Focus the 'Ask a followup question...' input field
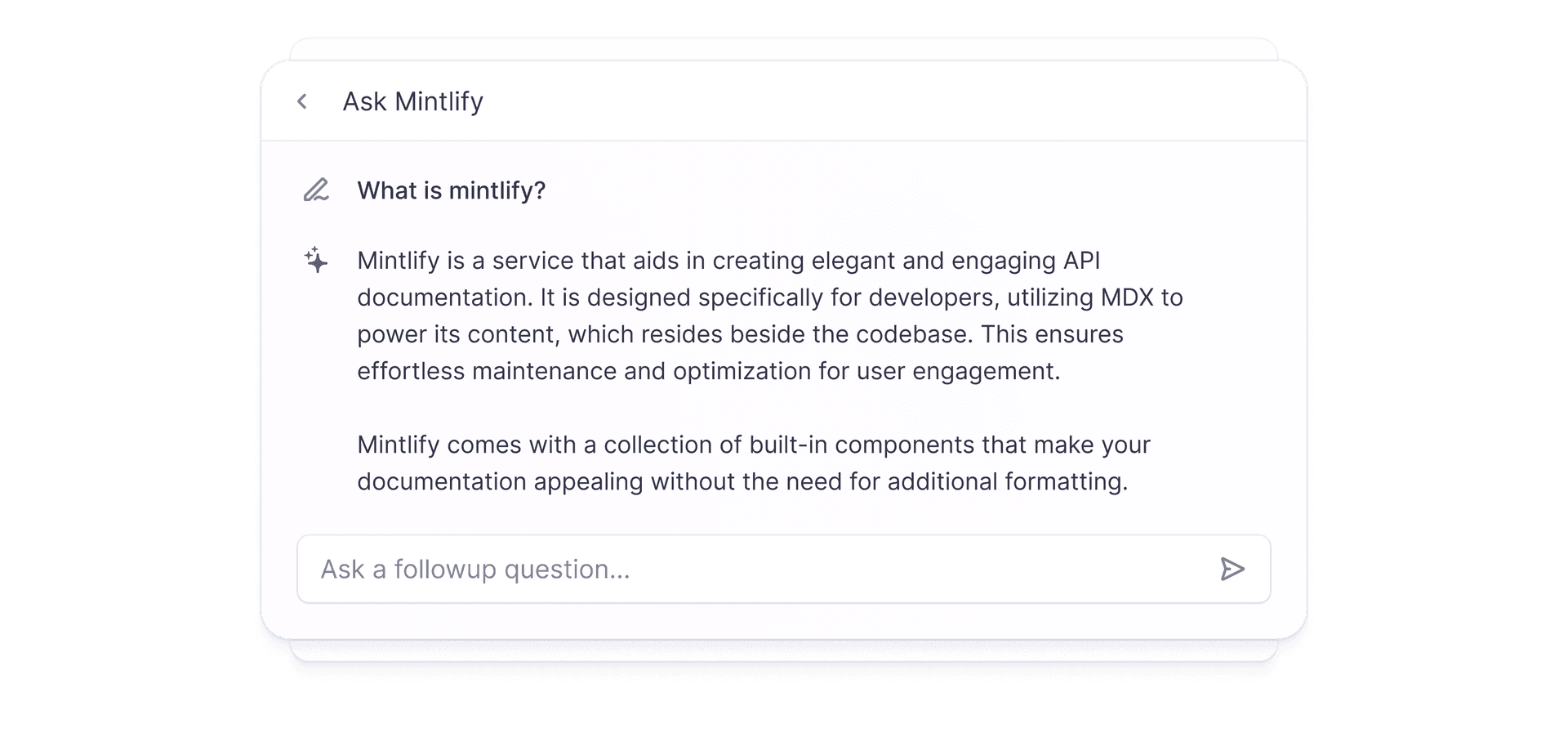Screen dimensions: 1568x742 pos(783,569)
